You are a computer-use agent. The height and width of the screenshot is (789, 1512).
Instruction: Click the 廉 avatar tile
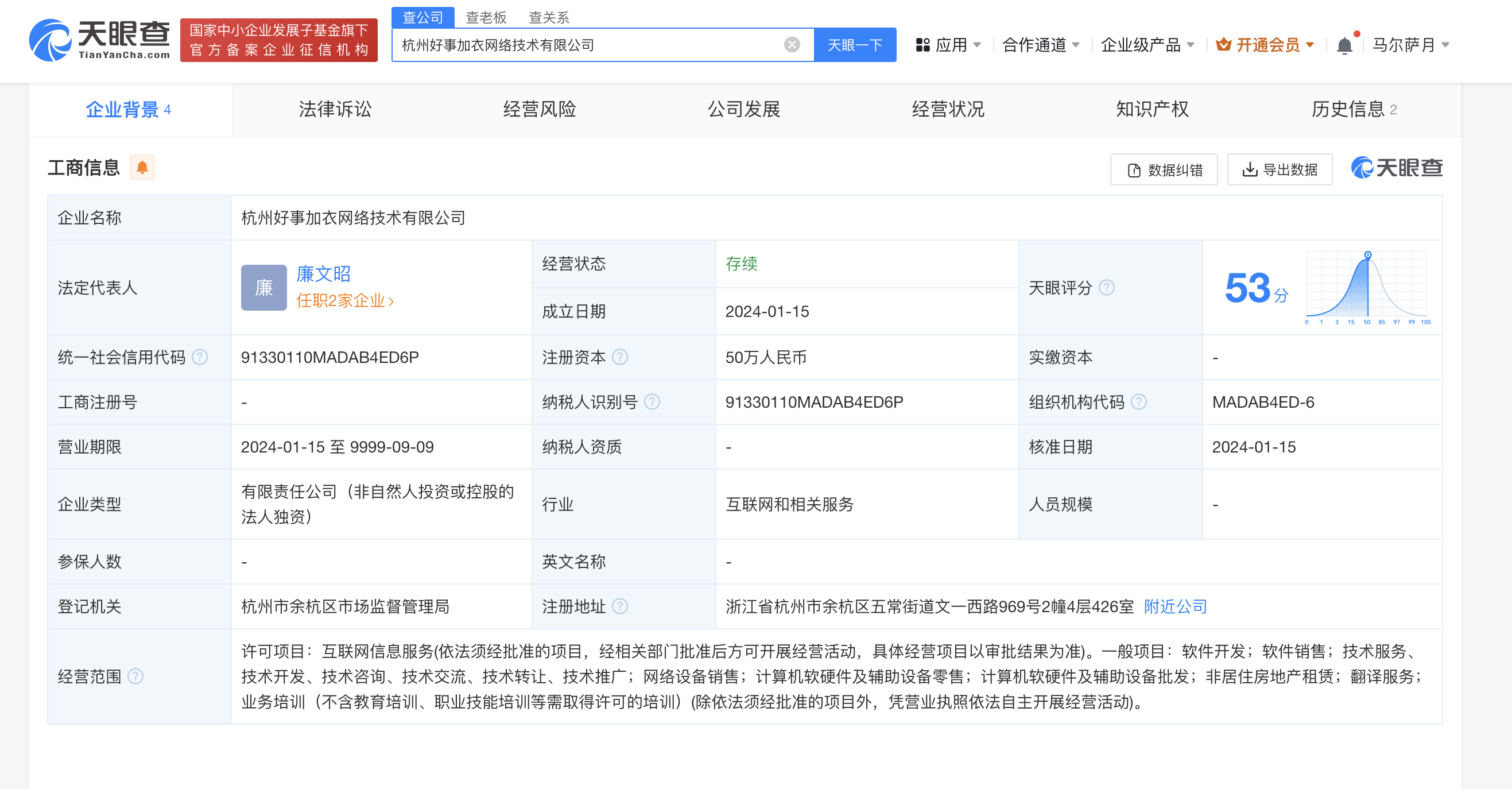click(263, 288)
